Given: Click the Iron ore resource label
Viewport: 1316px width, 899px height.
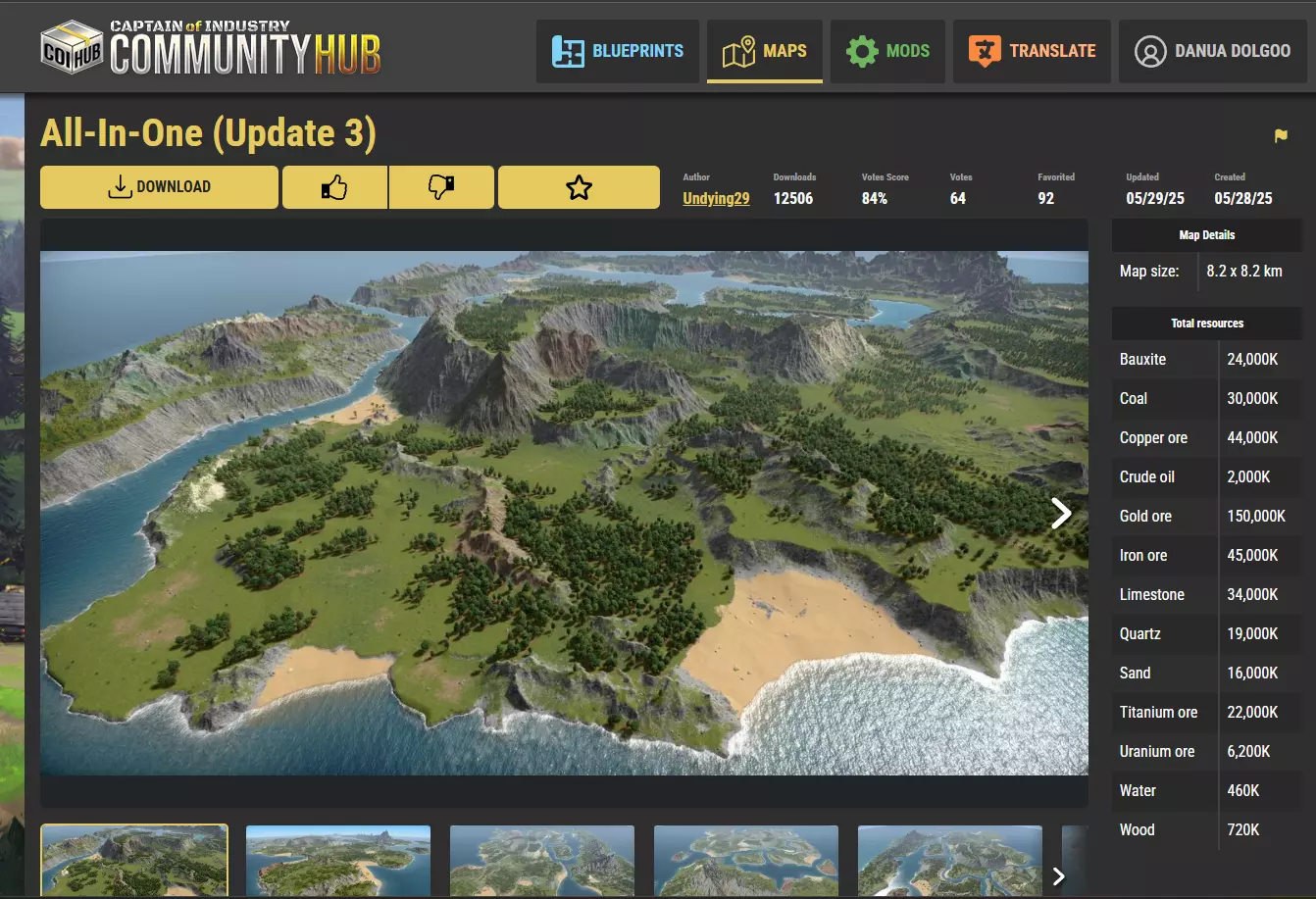Looking at the screenshot, I should [1143, 555].
